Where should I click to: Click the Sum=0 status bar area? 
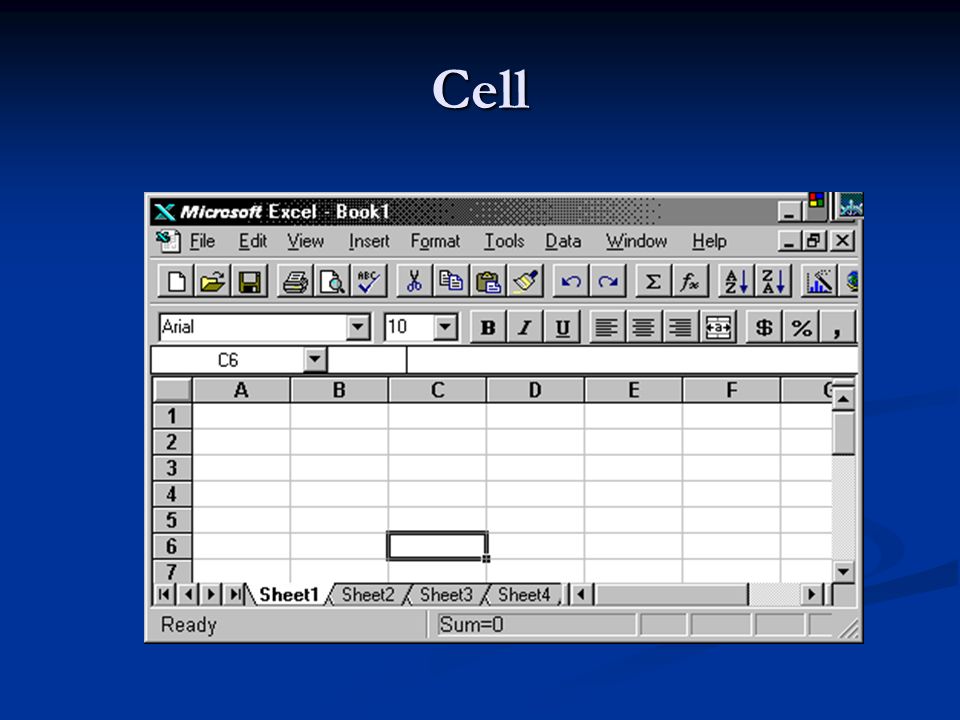coord(536,624)
